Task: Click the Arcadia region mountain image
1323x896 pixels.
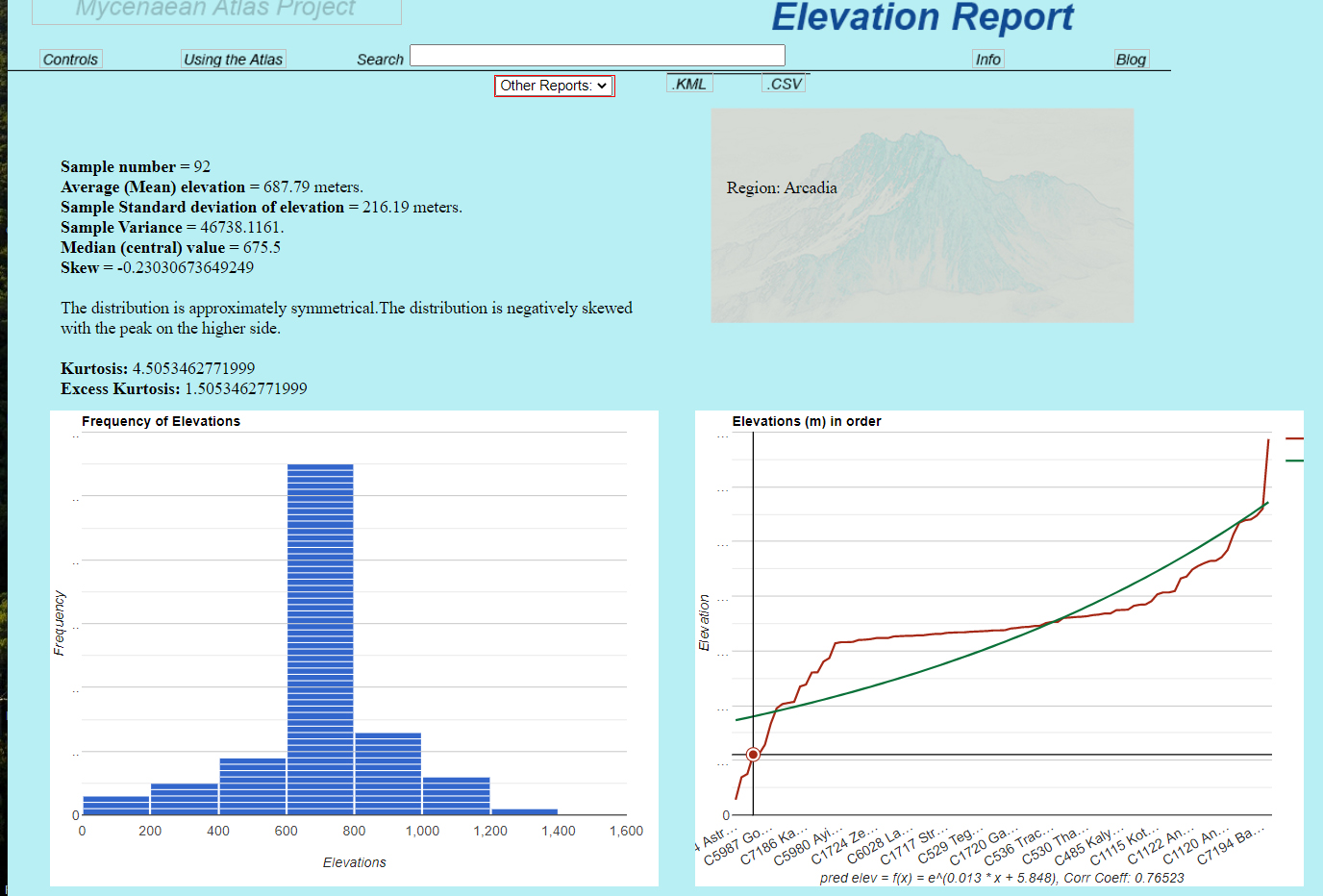Action: (x=922, y=215)
